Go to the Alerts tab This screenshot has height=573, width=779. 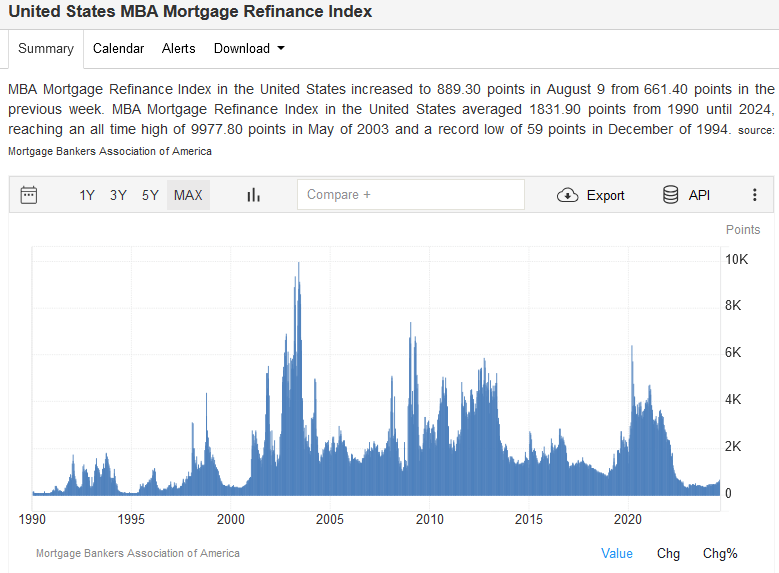(179, 48)
